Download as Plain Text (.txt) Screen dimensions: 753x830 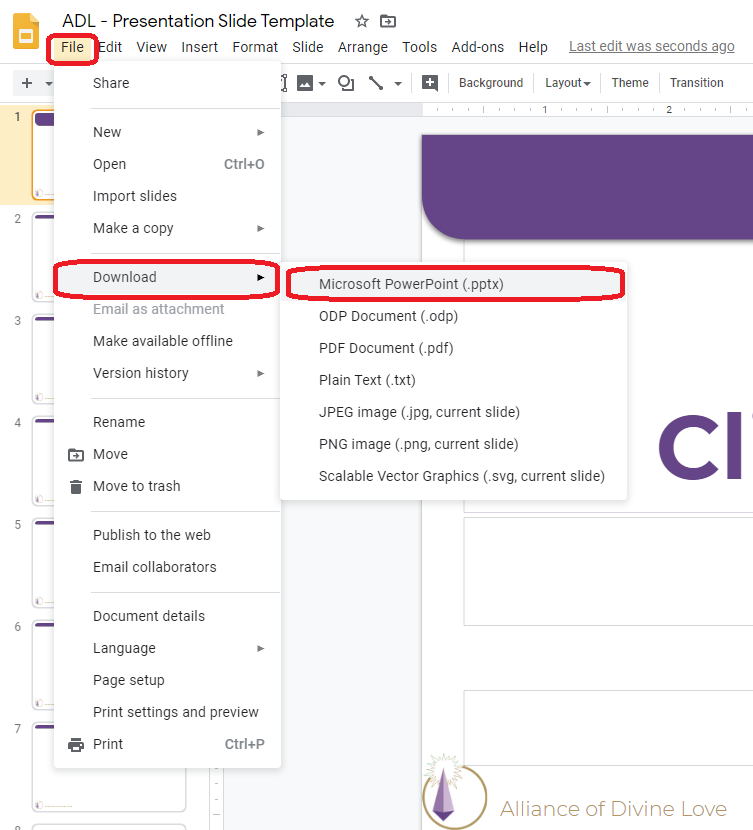[453, 380]
